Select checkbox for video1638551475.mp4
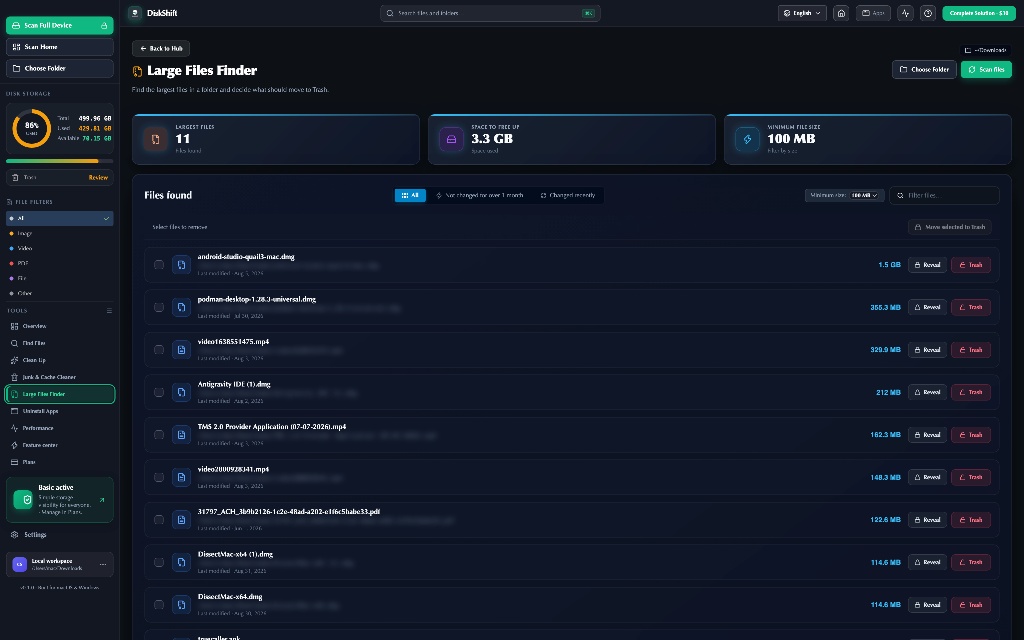Screen dimensions: 1024x640 pyautogui.click(x=159, y=349)
